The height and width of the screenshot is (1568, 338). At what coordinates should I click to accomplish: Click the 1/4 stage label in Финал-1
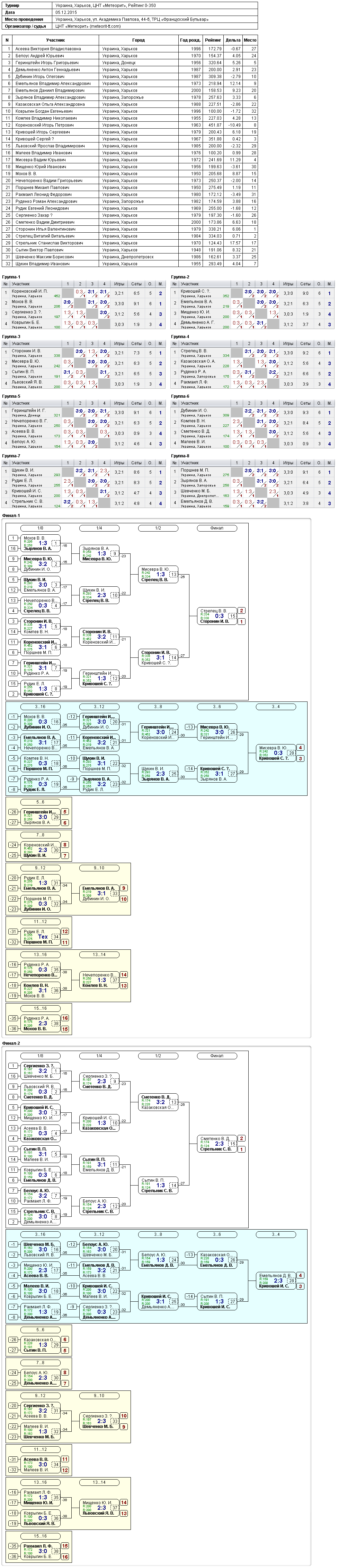(x=99, y=528)
